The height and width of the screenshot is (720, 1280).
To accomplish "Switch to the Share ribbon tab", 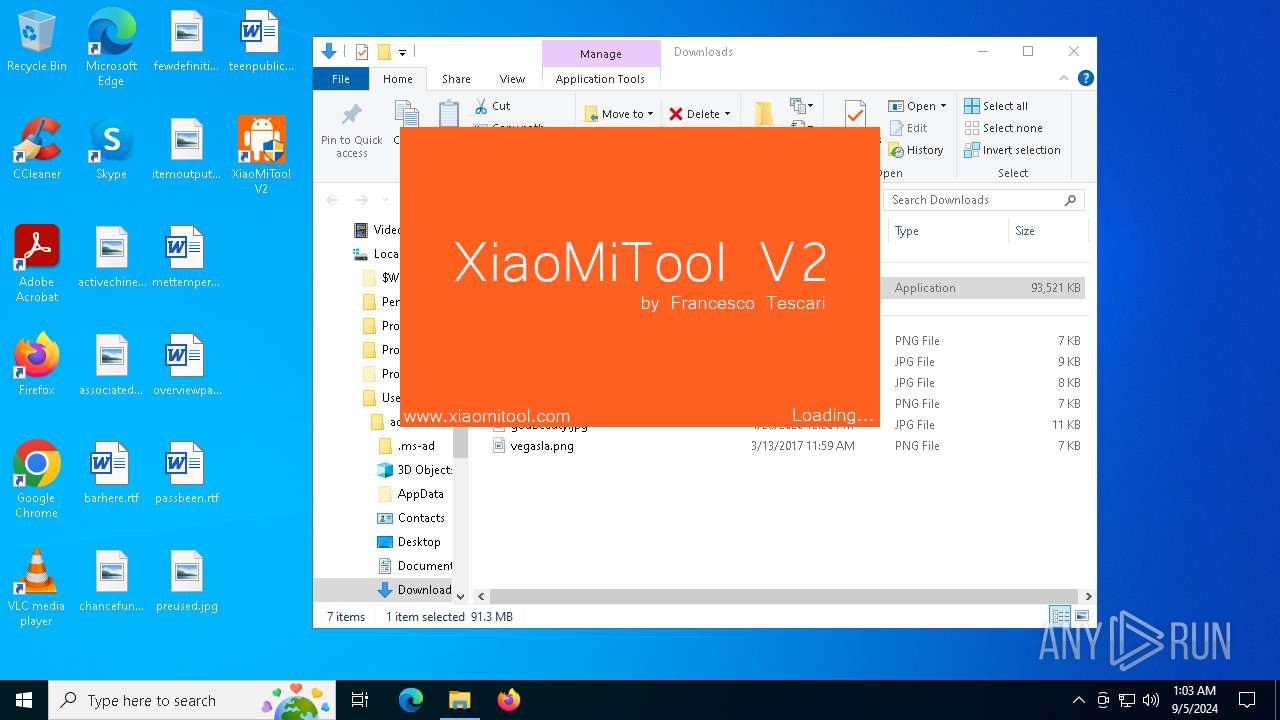I will tap(456, 79).
